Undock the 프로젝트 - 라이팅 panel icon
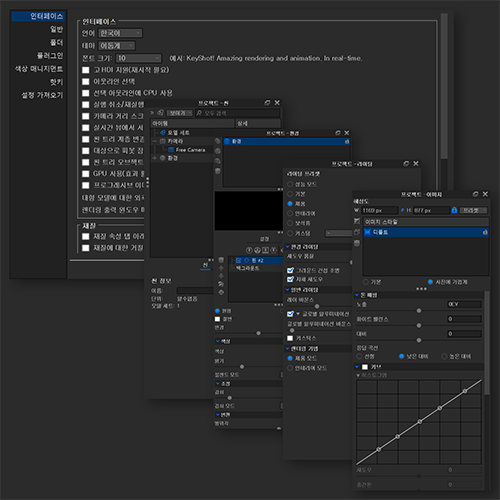The height and width of the screenshot is (500, 500). [x=406, y=164]
